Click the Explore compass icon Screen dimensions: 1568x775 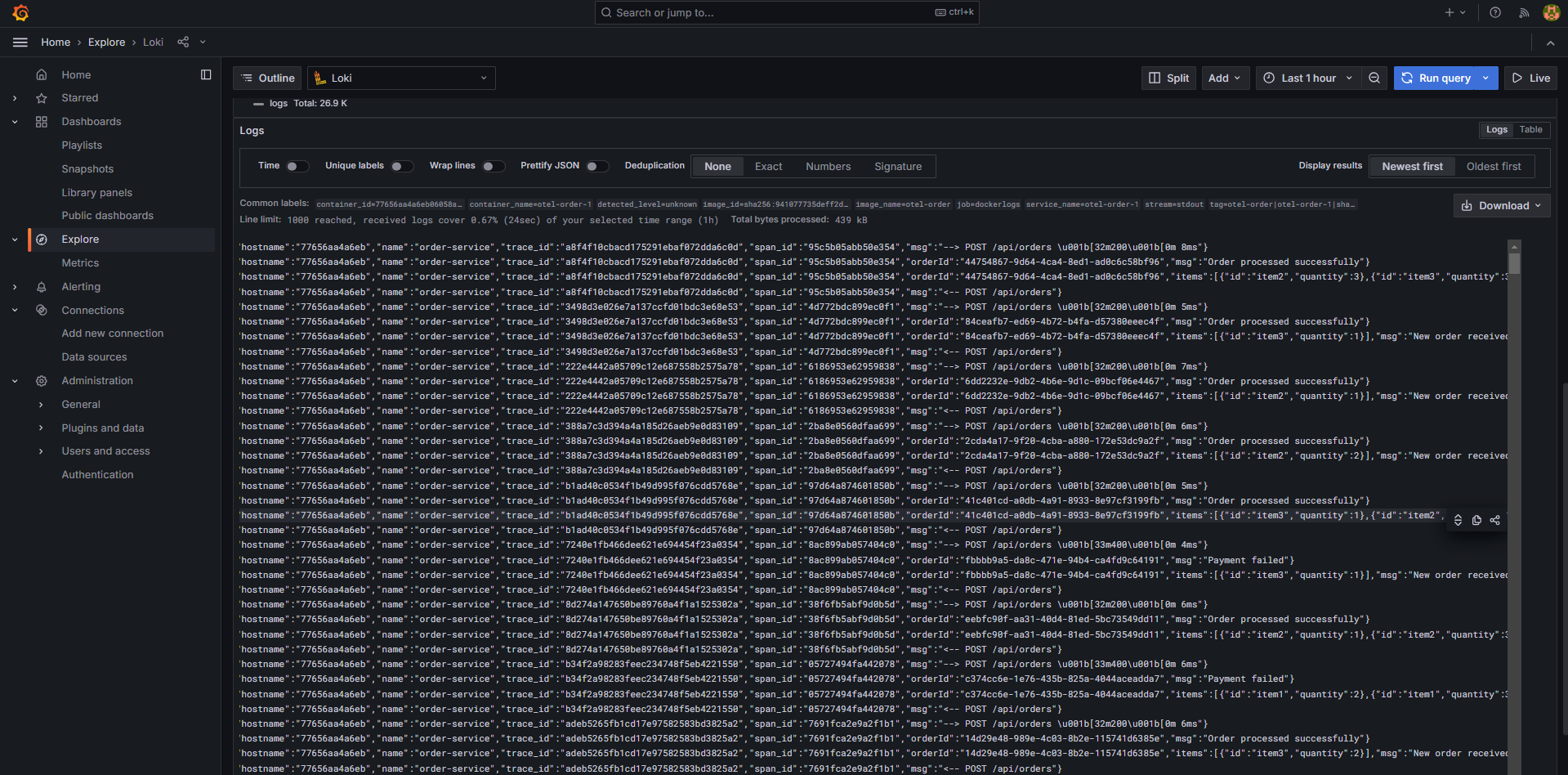pos(42,240)
